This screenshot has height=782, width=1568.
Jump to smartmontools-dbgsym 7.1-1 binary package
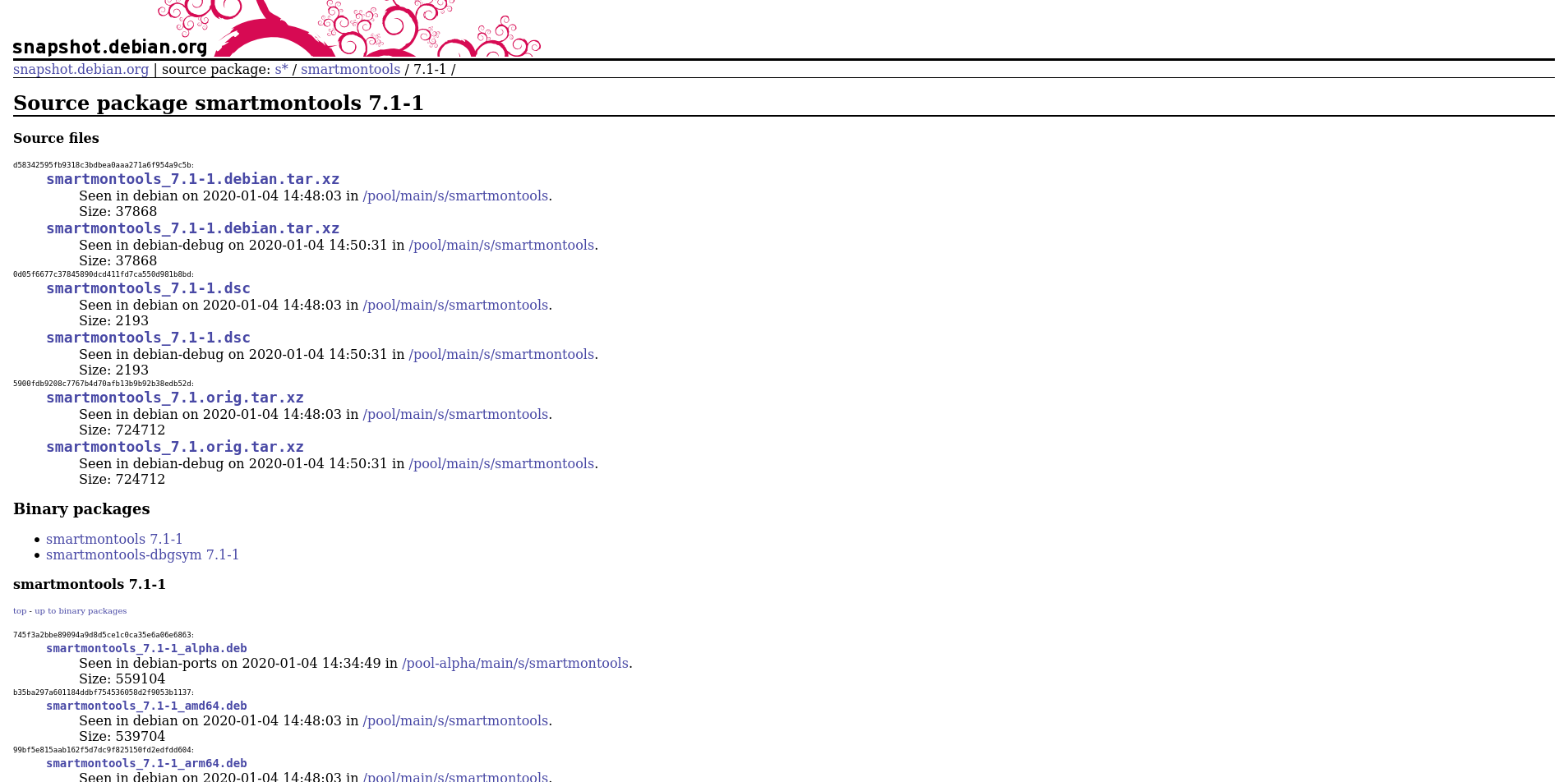(x=142, y=554)
